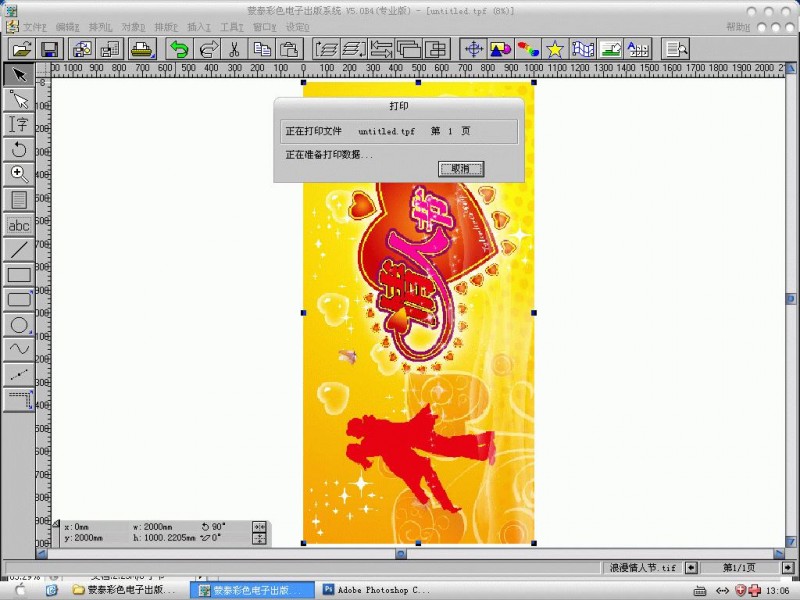Click the Cut scissors icon
The image size is (800, 600).
[x=233, y=48]
